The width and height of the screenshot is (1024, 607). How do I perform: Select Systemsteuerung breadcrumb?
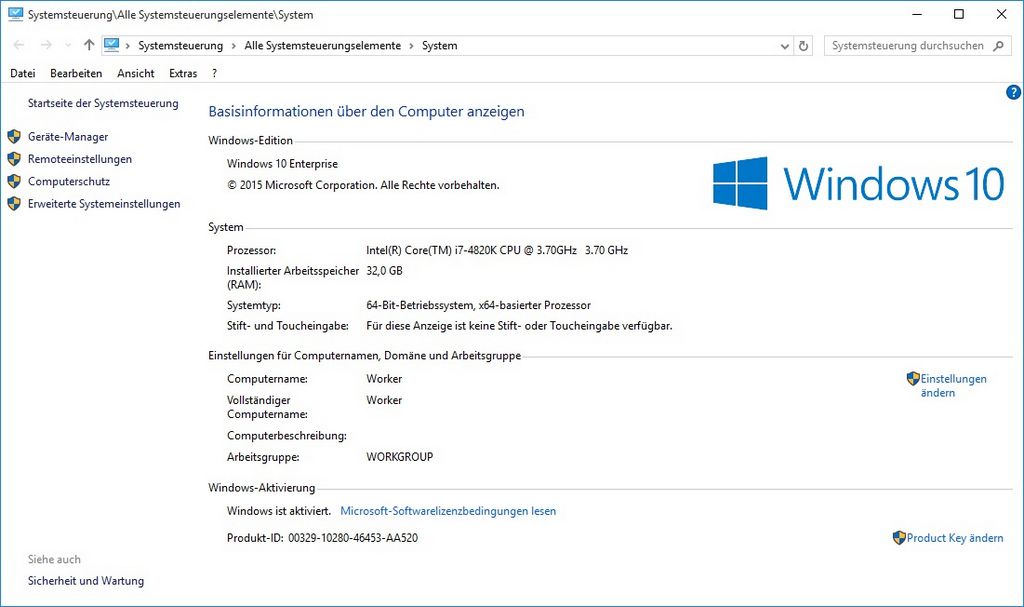(x=180, y=46)
